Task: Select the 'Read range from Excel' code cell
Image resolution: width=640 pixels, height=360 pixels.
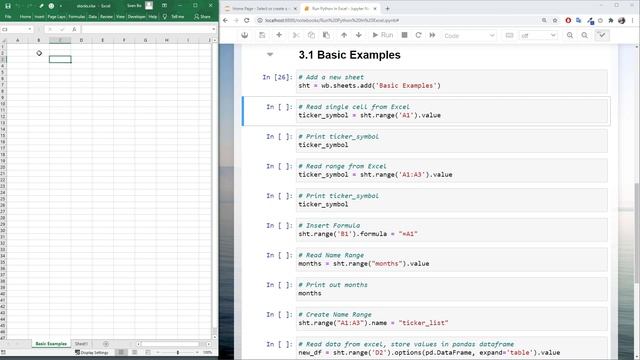Action: click(x=452, y=171)
